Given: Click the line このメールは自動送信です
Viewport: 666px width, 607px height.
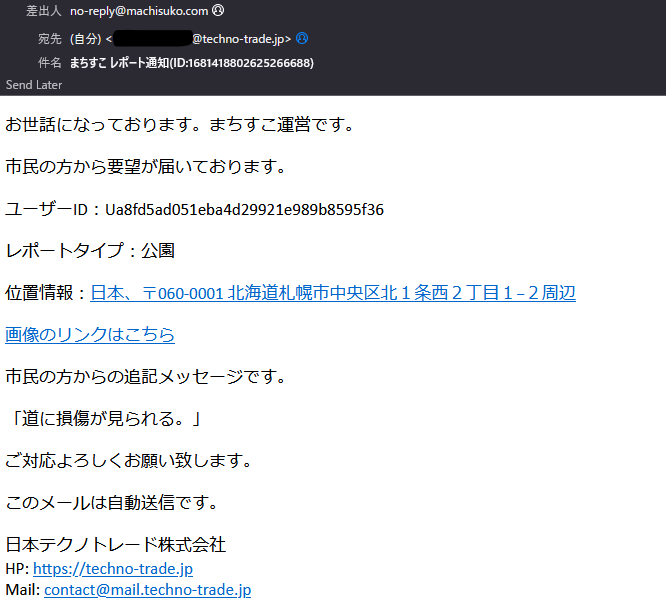Looking at the screenshot, I should [111, 502].
